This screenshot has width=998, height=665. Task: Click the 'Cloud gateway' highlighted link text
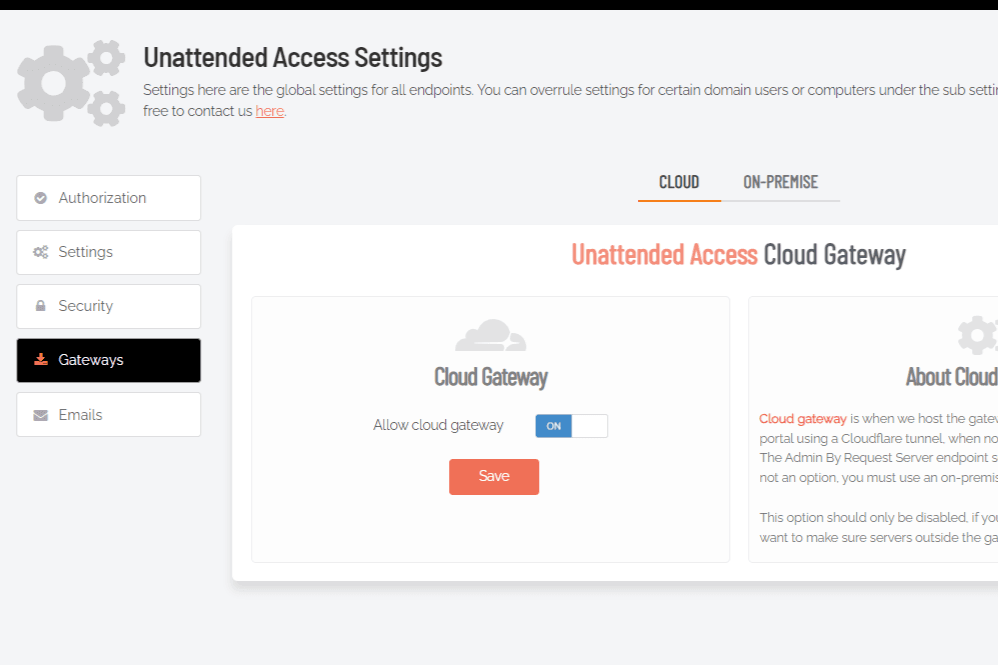[803, 419]
